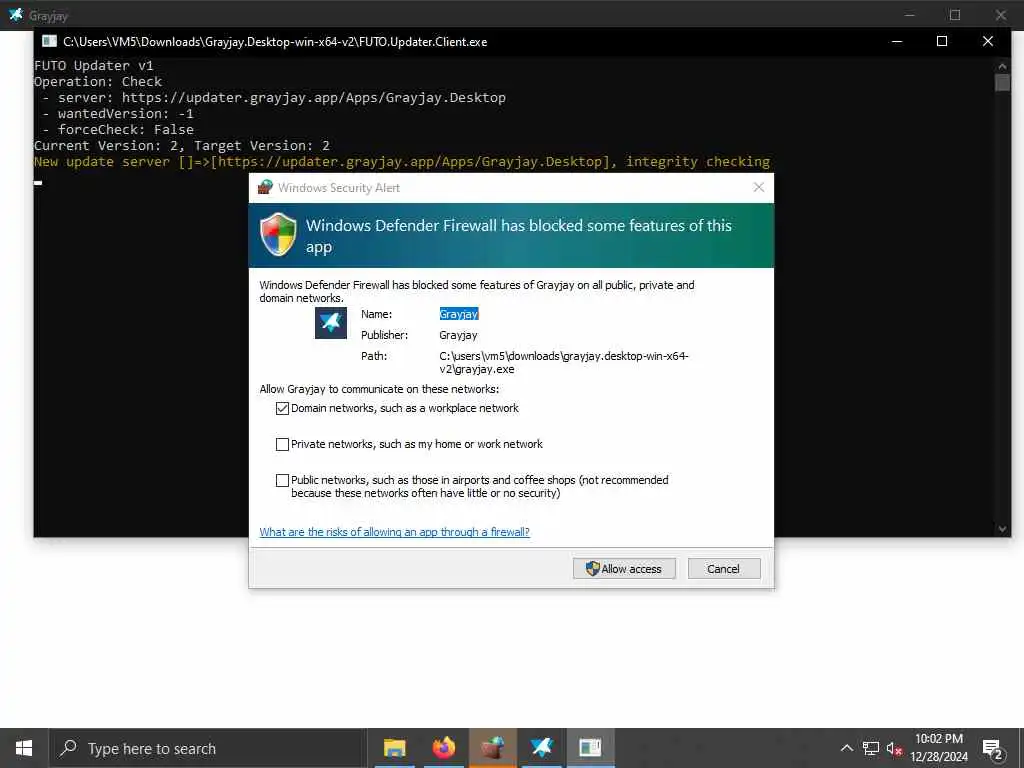Open firewall risks help link
1024x768 pixels.
394,532
